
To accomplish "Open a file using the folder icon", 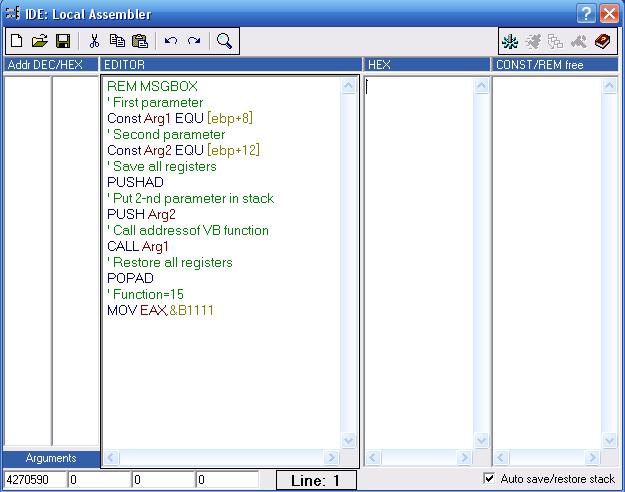I will pos(39,41).
